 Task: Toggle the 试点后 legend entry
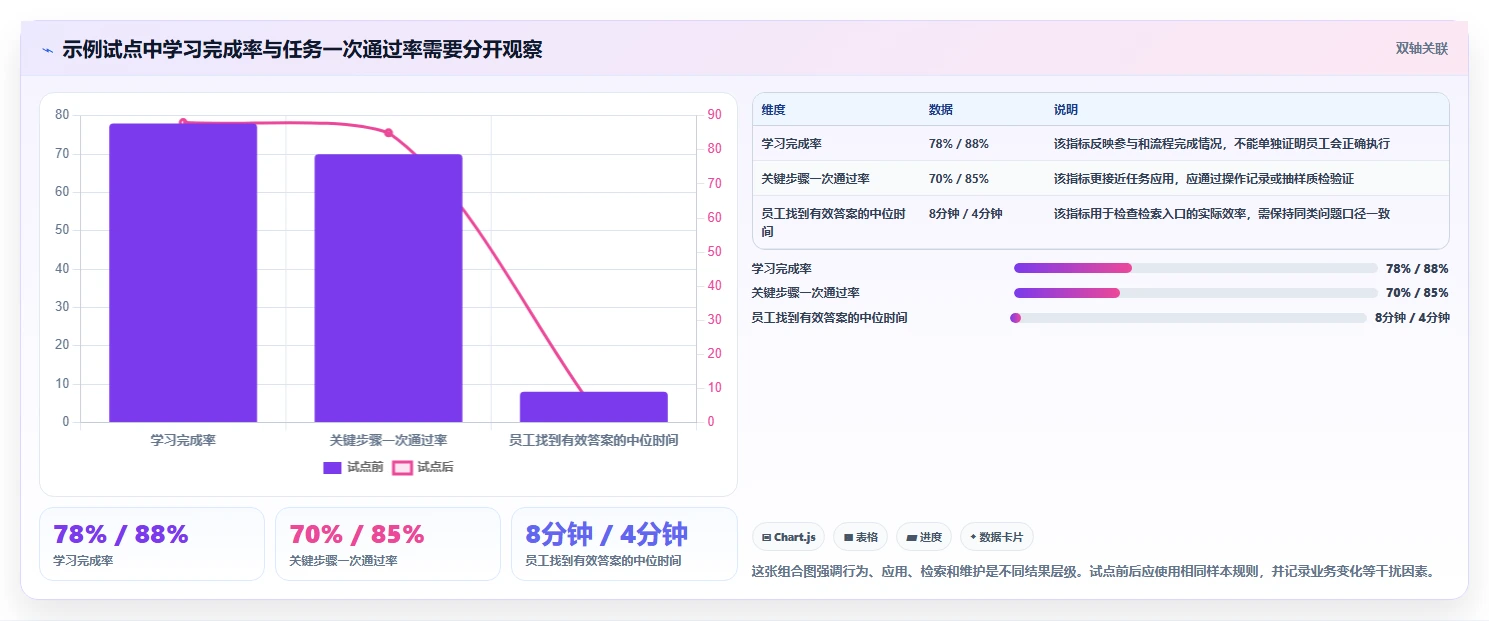422,467
